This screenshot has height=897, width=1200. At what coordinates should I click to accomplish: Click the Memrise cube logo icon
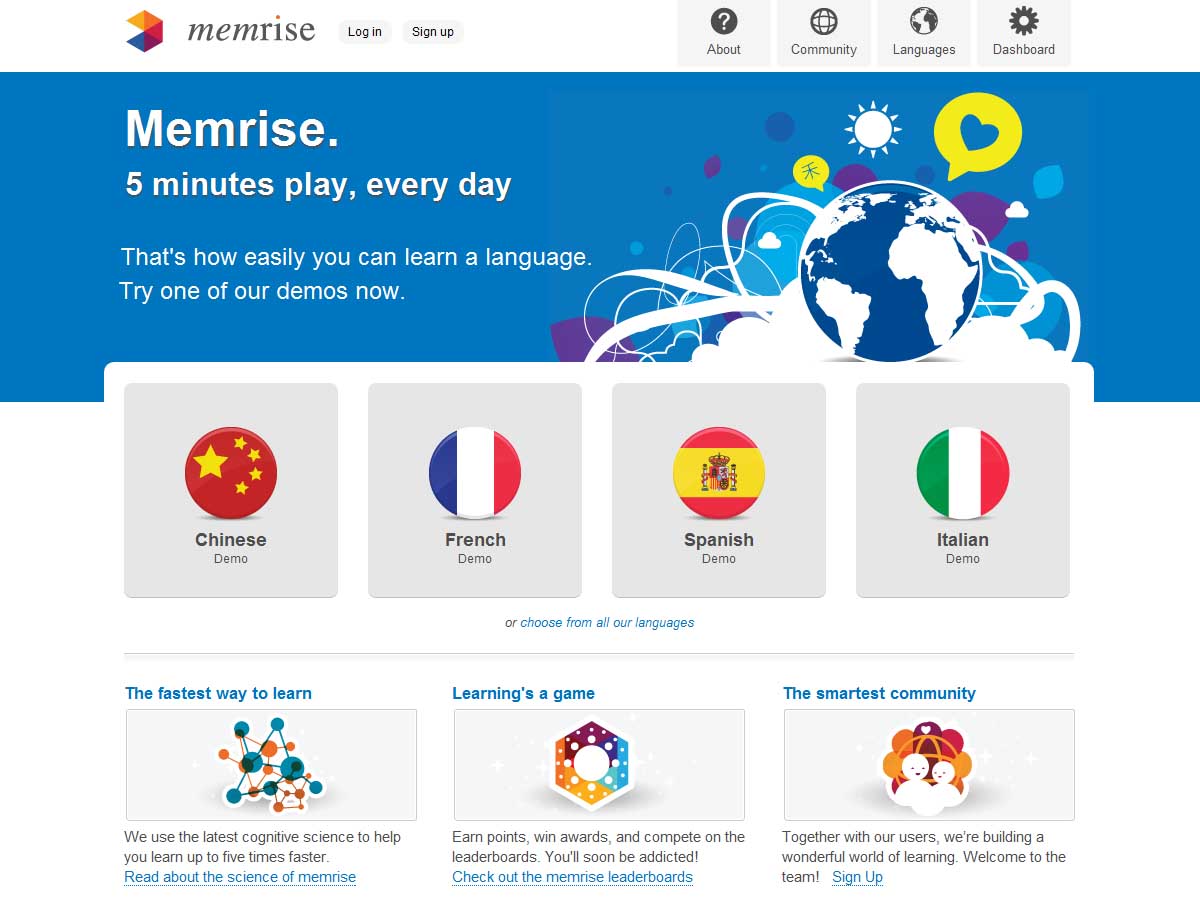tap(144, 31)
